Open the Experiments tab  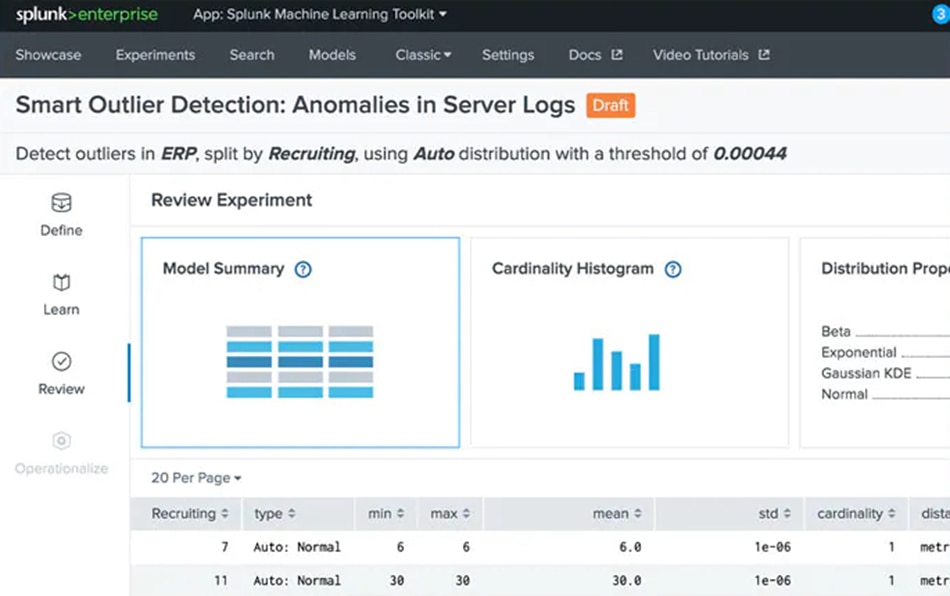[155, 55]
